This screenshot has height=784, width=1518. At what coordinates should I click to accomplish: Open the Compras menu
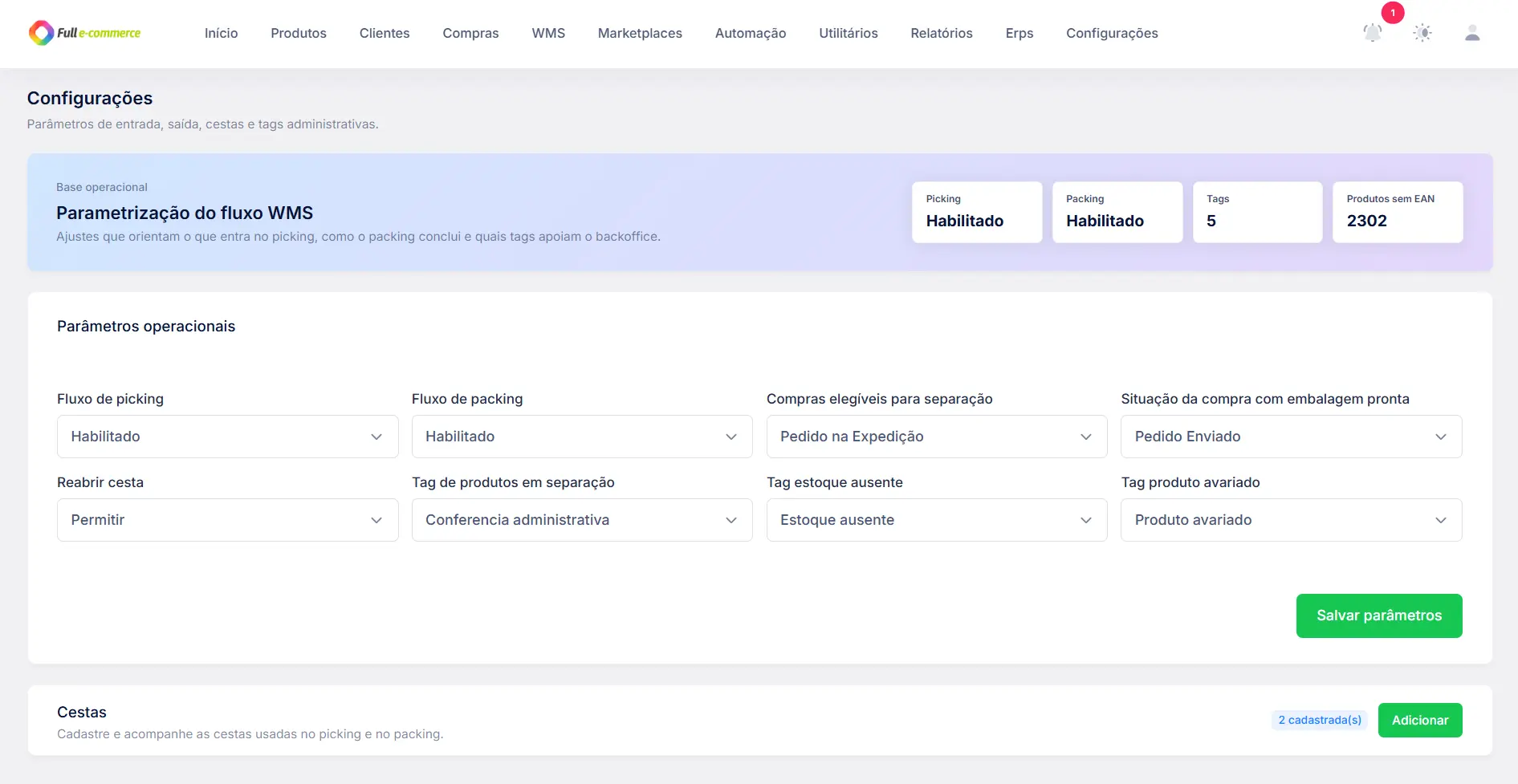point(470,33)
